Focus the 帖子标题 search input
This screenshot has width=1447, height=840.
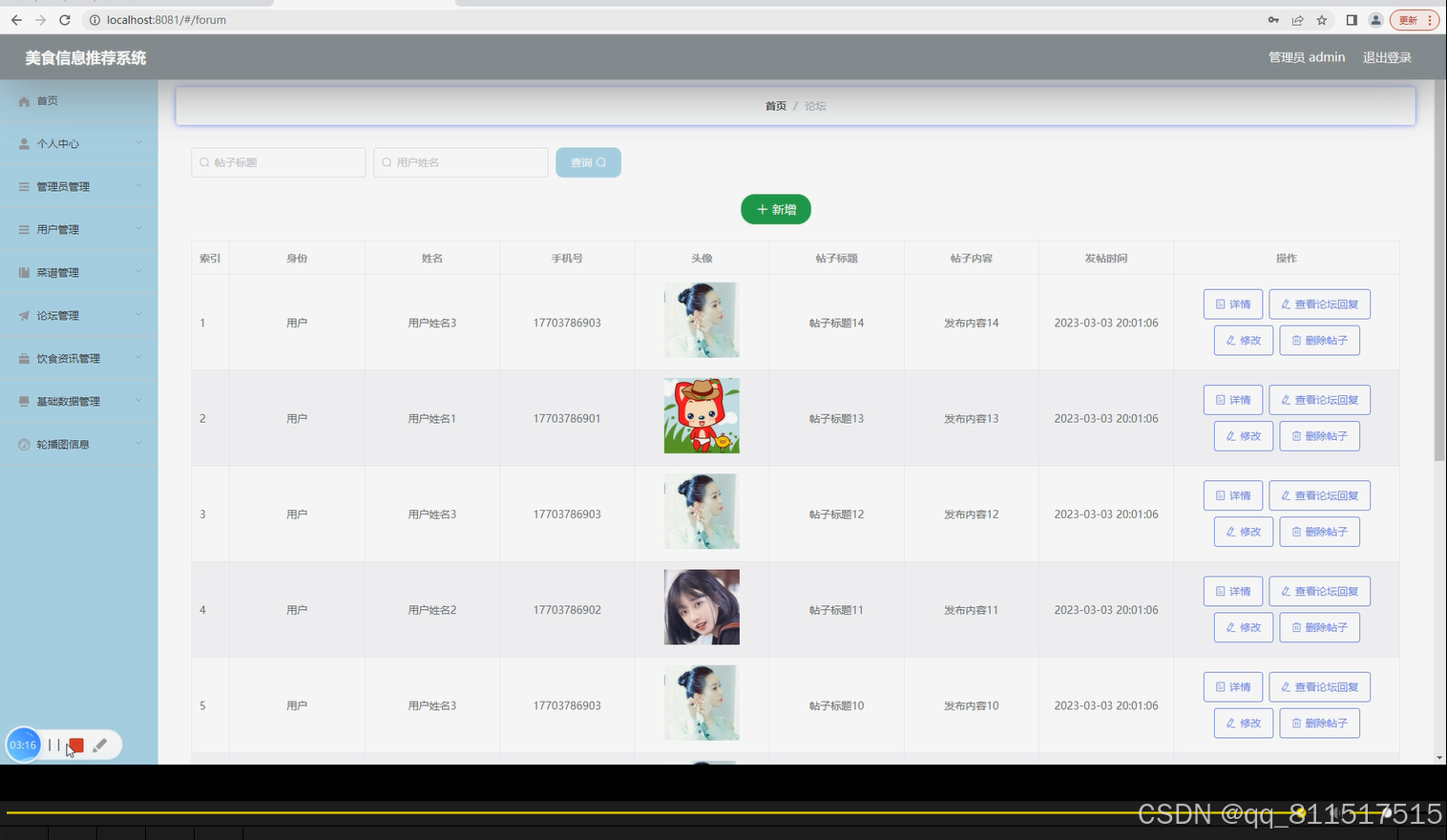[279, 162]
